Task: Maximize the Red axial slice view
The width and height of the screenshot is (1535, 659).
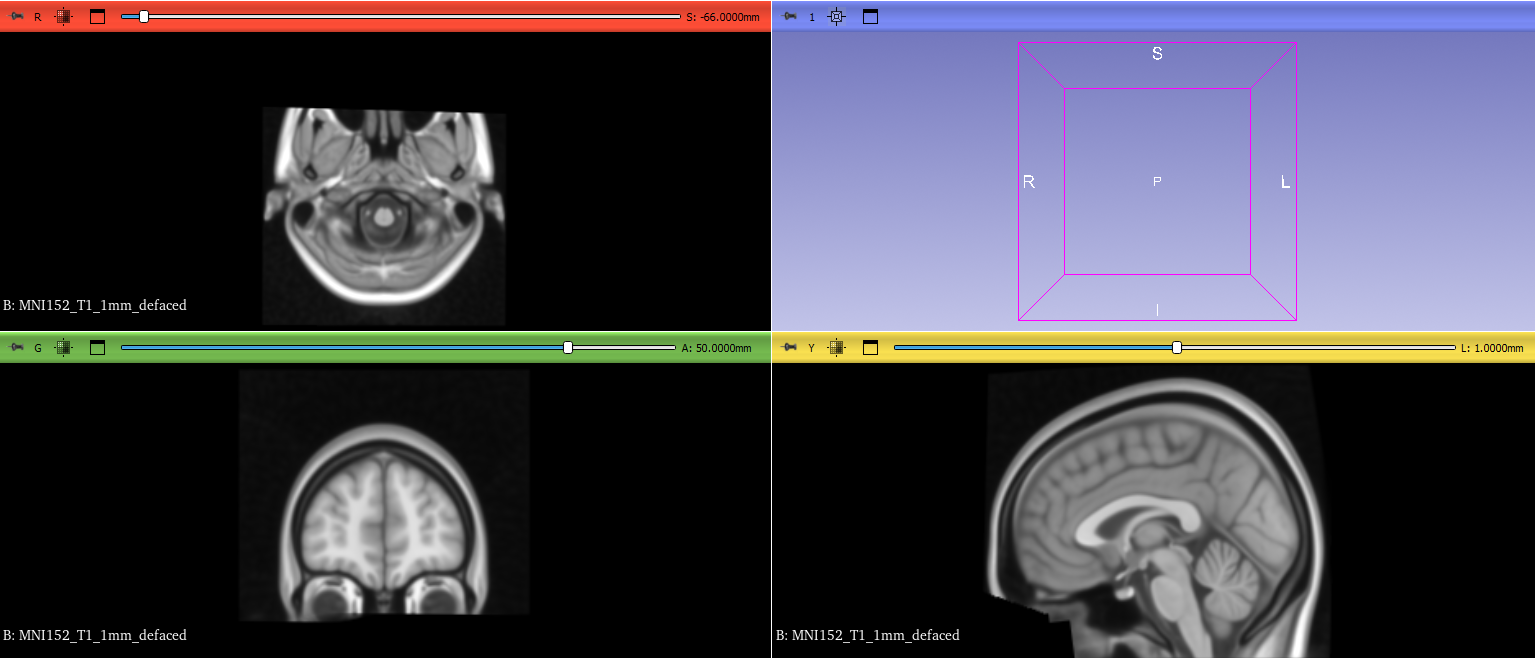Action: click(97, 17)
